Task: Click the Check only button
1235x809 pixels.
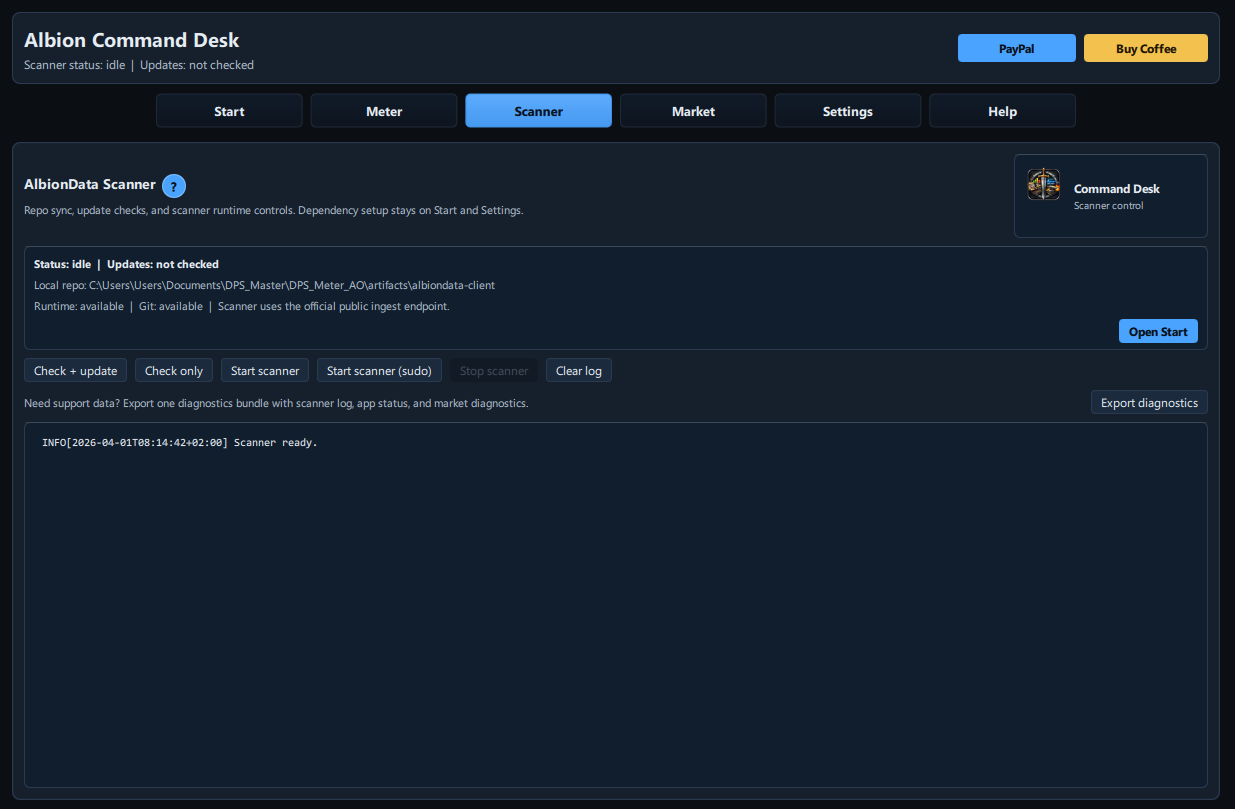Action: [x=173, y=370]
